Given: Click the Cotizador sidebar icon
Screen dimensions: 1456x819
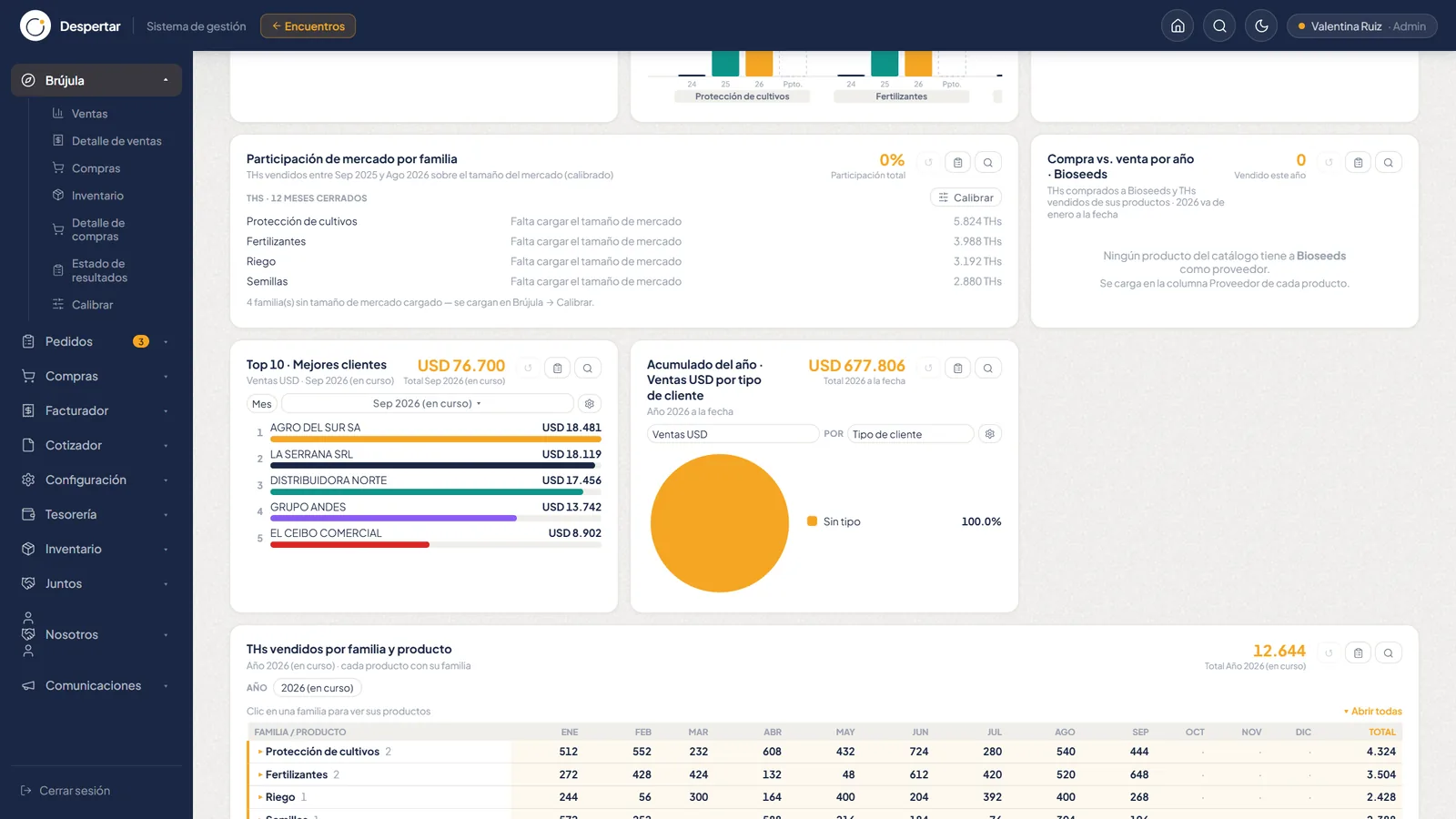Looking at the screenshot, I should click(x=28, y=445).
